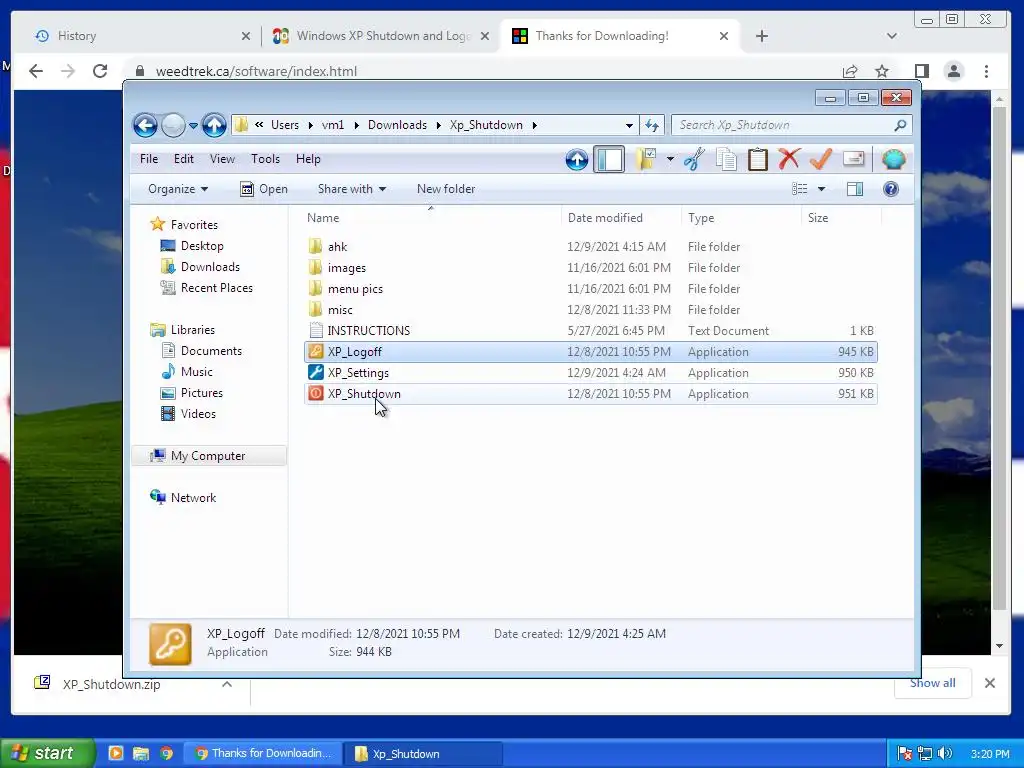
Task: Click the Classic Shell Up arrow toolbar icon
Action: (x=577, y=159)
